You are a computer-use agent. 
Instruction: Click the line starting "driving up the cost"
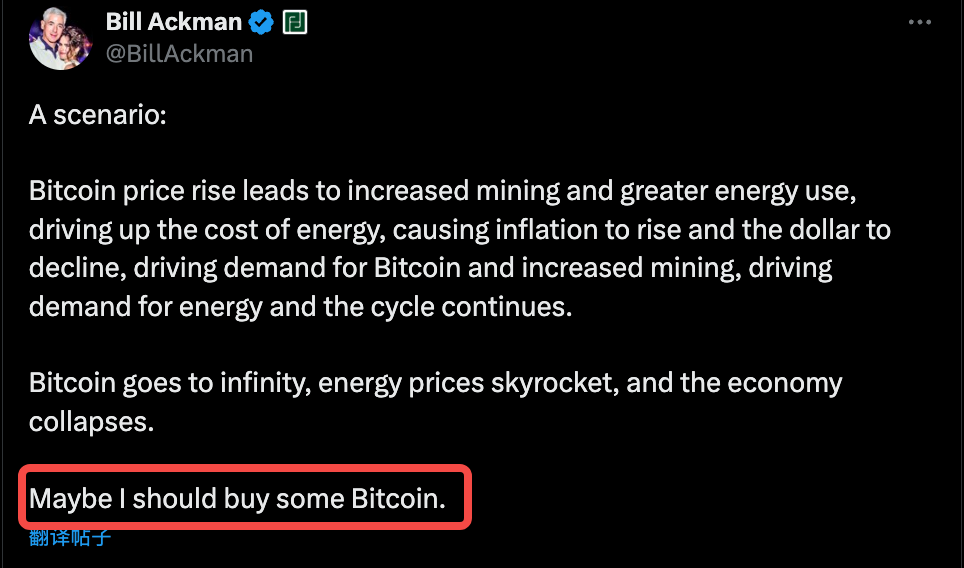pyautogui.click(x=459, y=230)
